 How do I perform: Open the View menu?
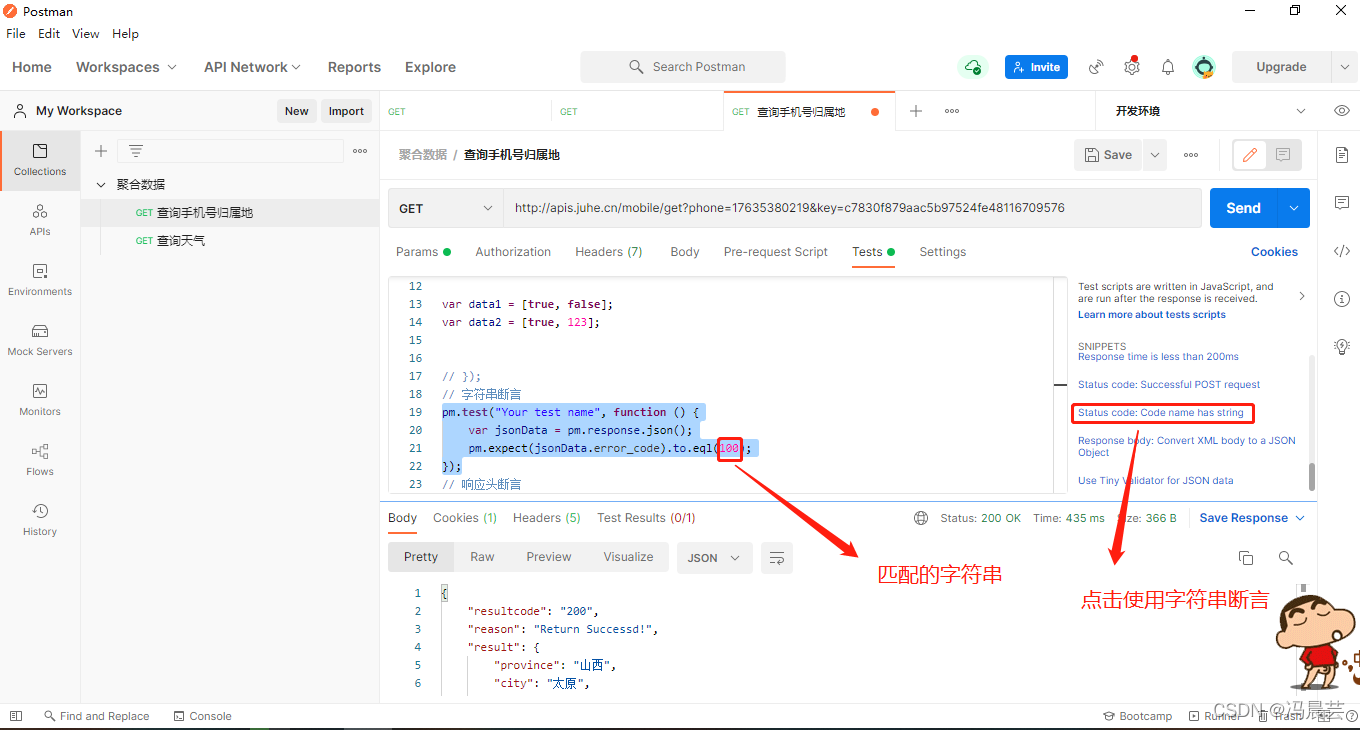(86, 33)
